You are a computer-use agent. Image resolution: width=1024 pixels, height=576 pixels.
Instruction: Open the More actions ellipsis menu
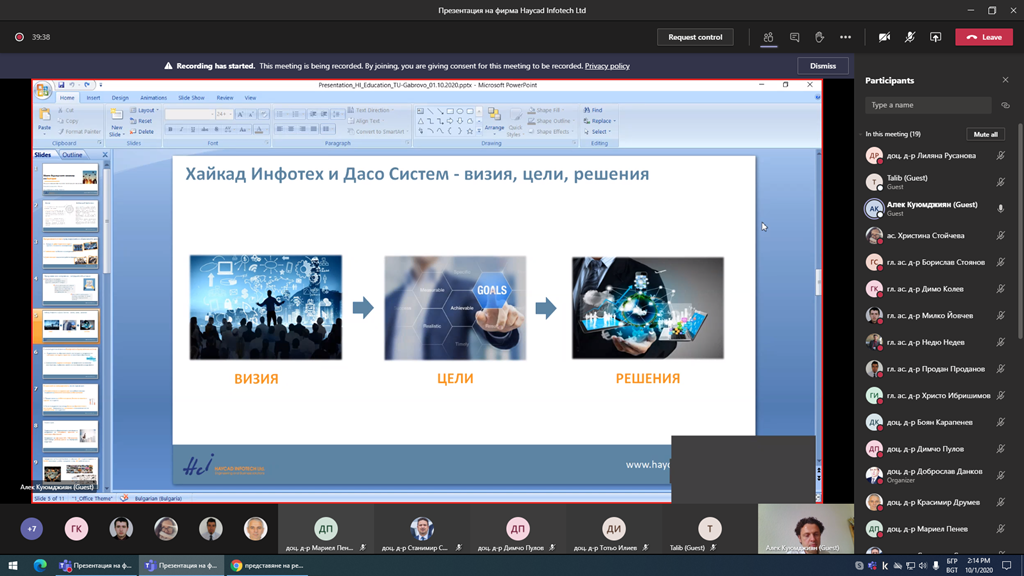point(845,37)
